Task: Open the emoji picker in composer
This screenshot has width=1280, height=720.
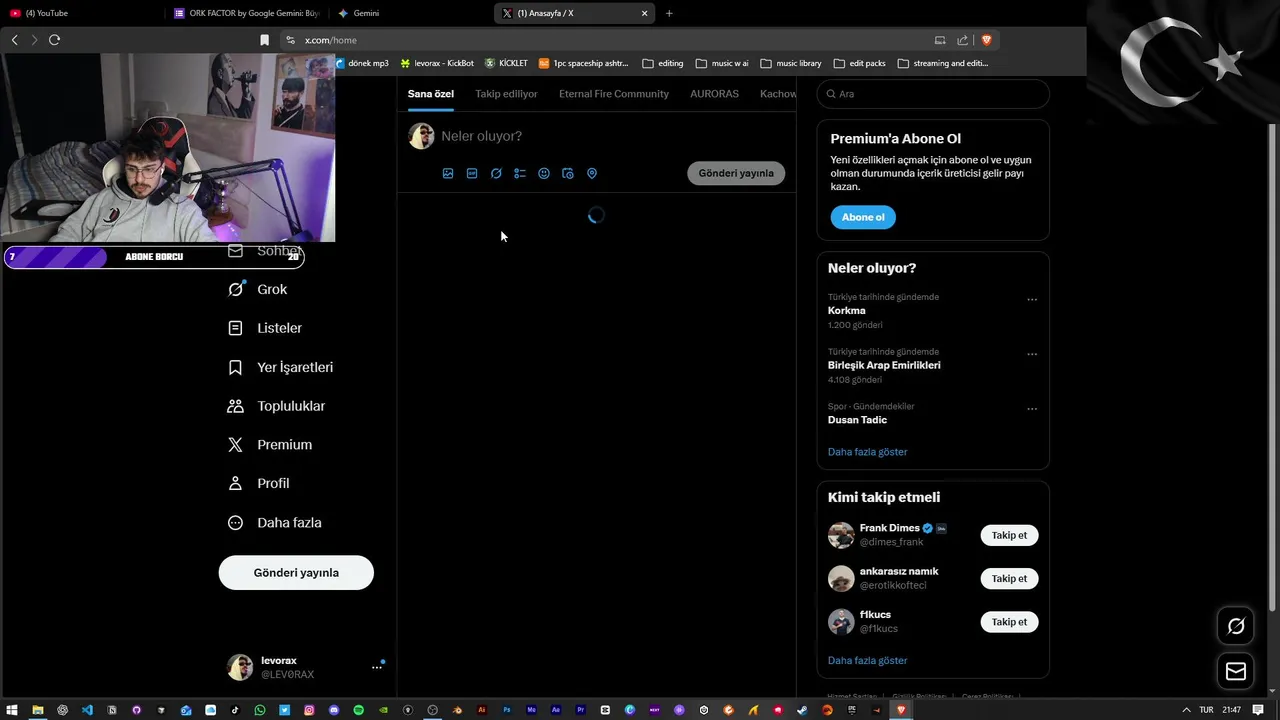Action: pos(544,173)
